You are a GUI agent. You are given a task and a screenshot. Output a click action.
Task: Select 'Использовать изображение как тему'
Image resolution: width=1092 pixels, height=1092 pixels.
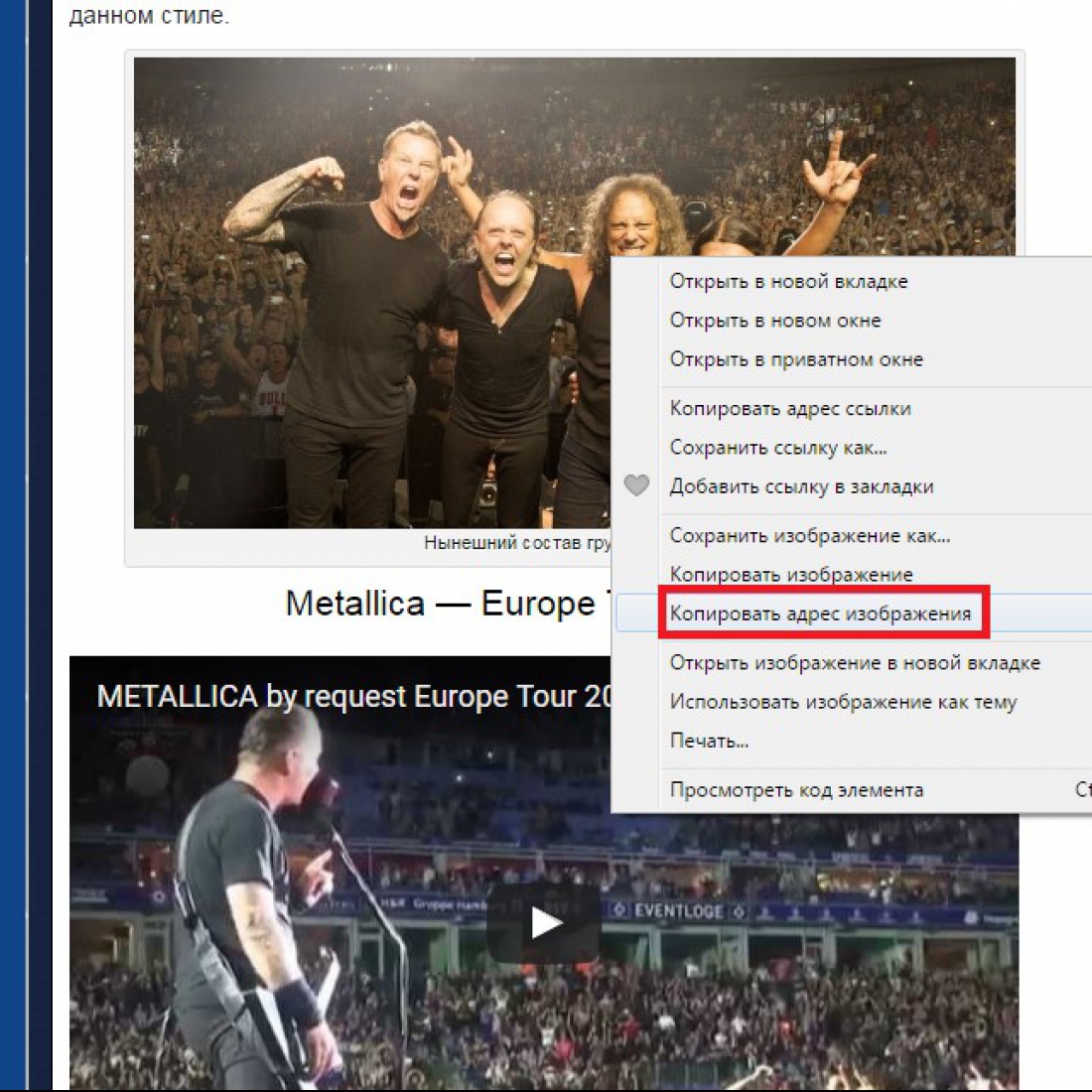pyautogui.click(x=843, y=702)
